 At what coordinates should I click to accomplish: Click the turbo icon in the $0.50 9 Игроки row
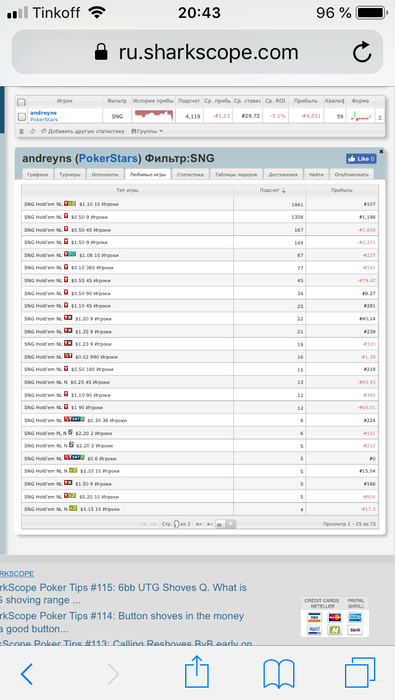[66, 217]
